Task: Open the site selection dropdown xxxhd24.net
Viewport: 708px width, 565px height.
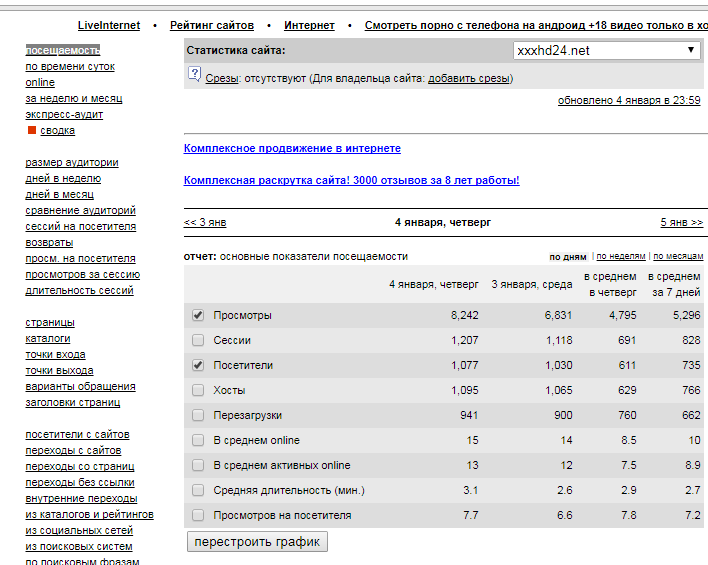Action: (607, 51)
